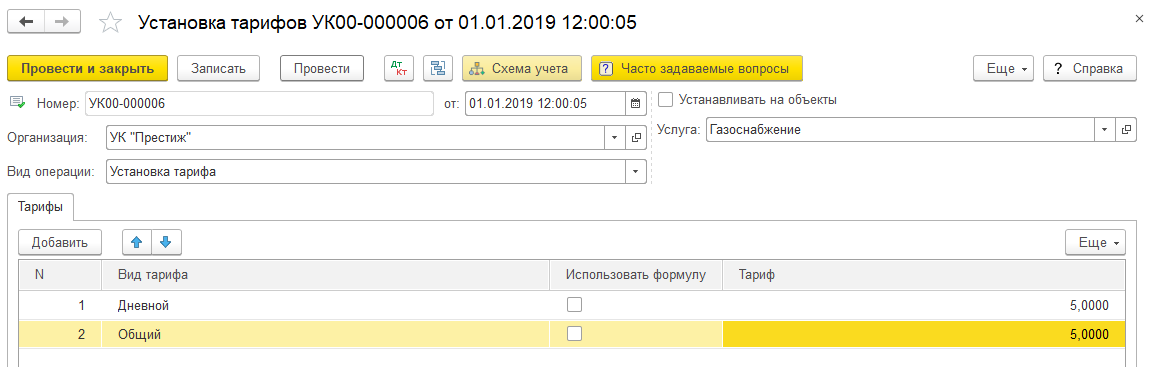Open Схема учета
The width and height of the screenshot is (1152, 367).
click(522, 68)
